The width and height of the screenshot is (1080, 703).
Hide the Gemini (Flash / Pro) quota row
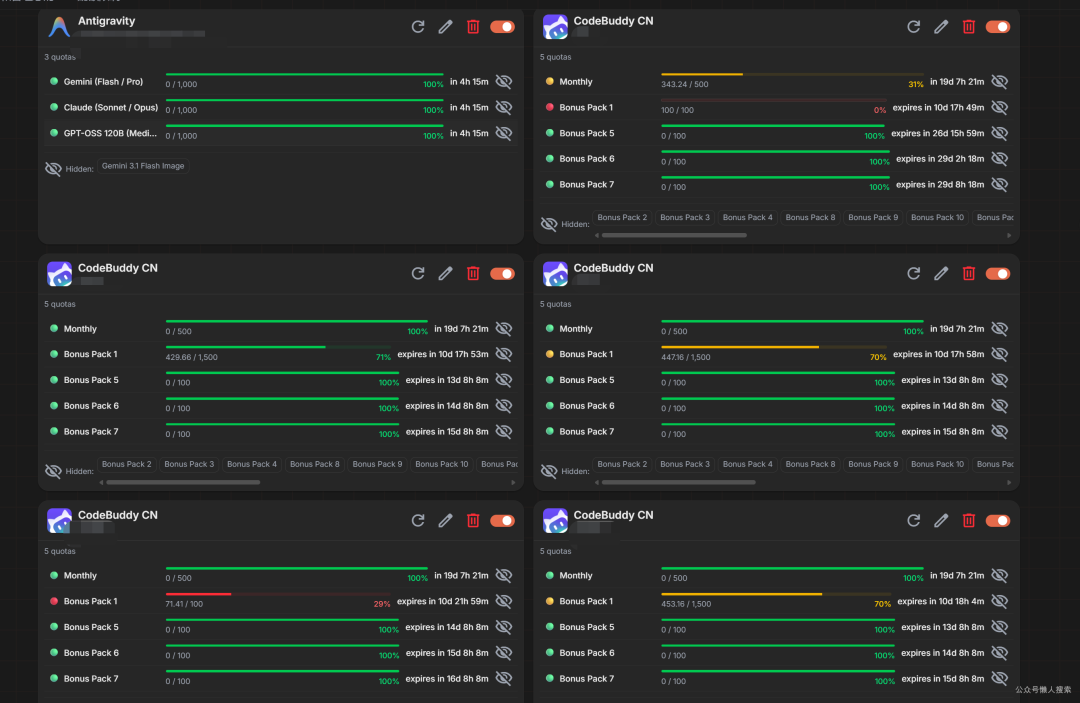(x=504, y=82)
